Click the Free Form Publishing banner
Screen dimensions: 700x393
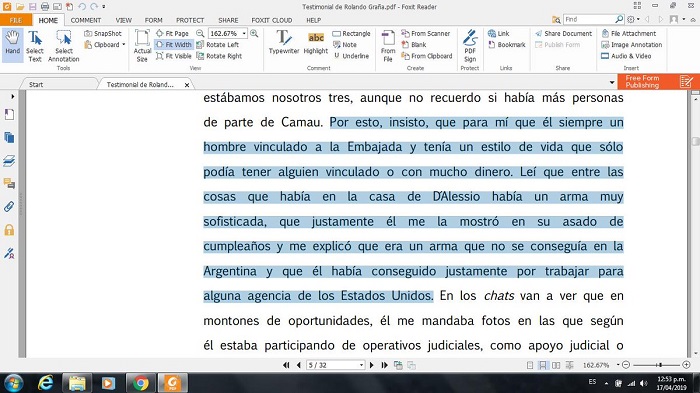658,82
